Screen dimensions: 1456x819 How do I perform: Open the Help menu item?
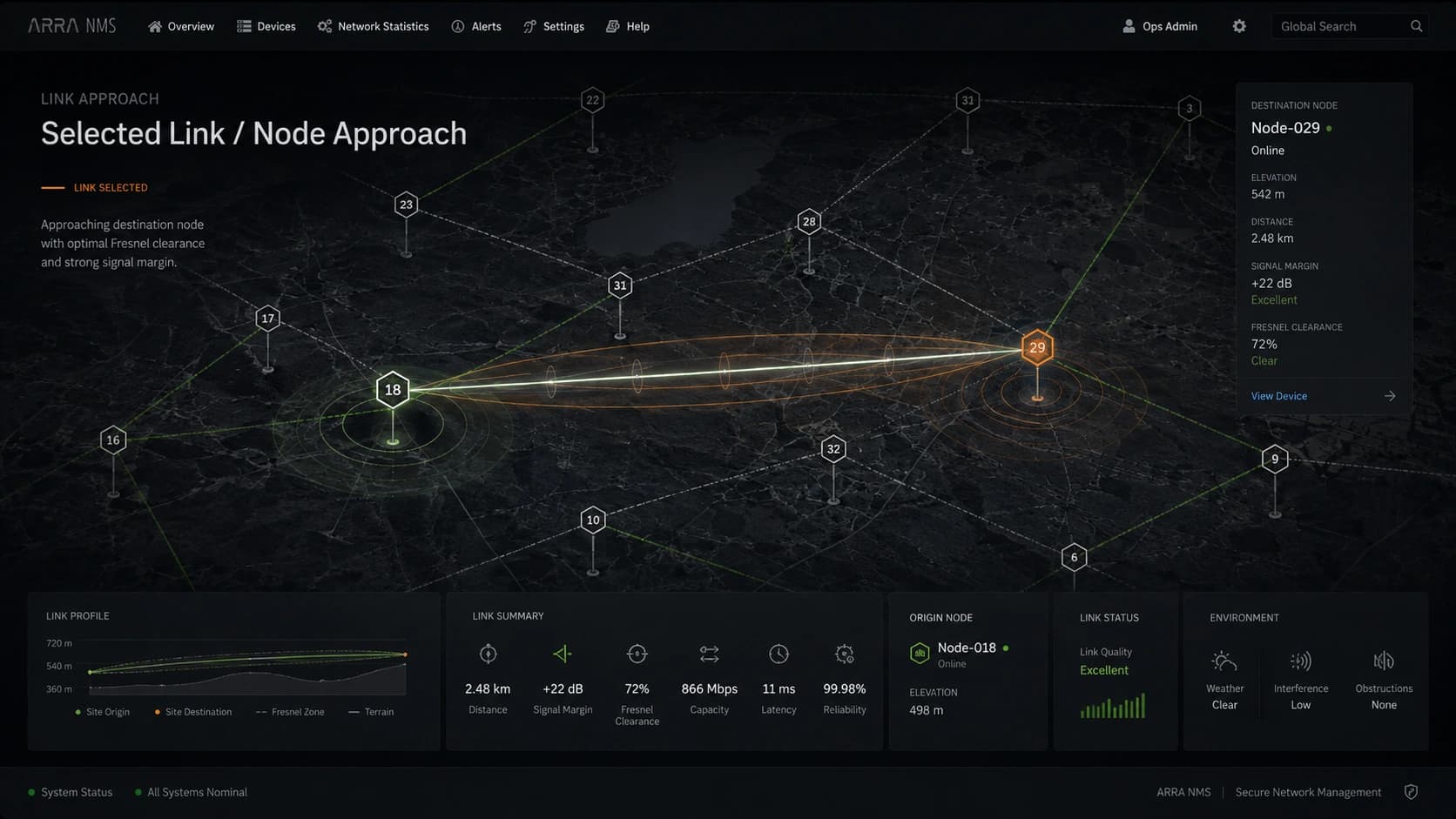[x=627, y=26]
